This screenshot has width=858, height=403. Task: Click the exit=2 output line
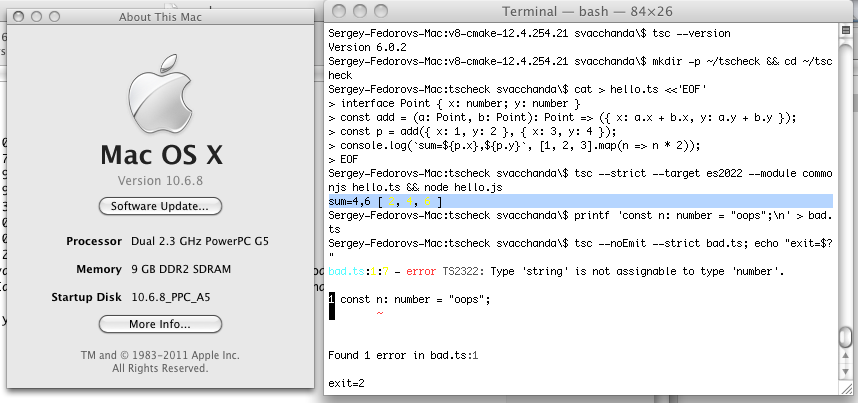coord(346,383)
